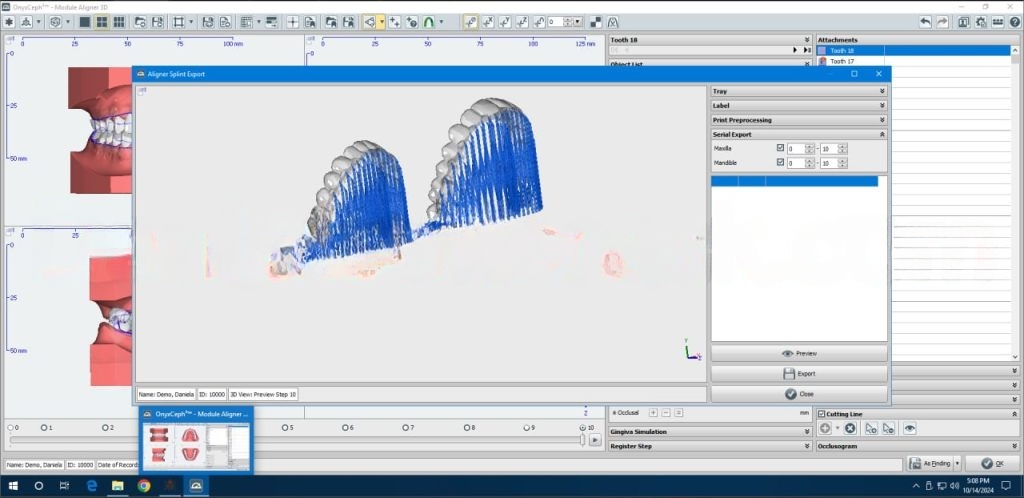Expand the Gingiva Simulation panel
The image size is (1024, 498).
pos(807,432)
